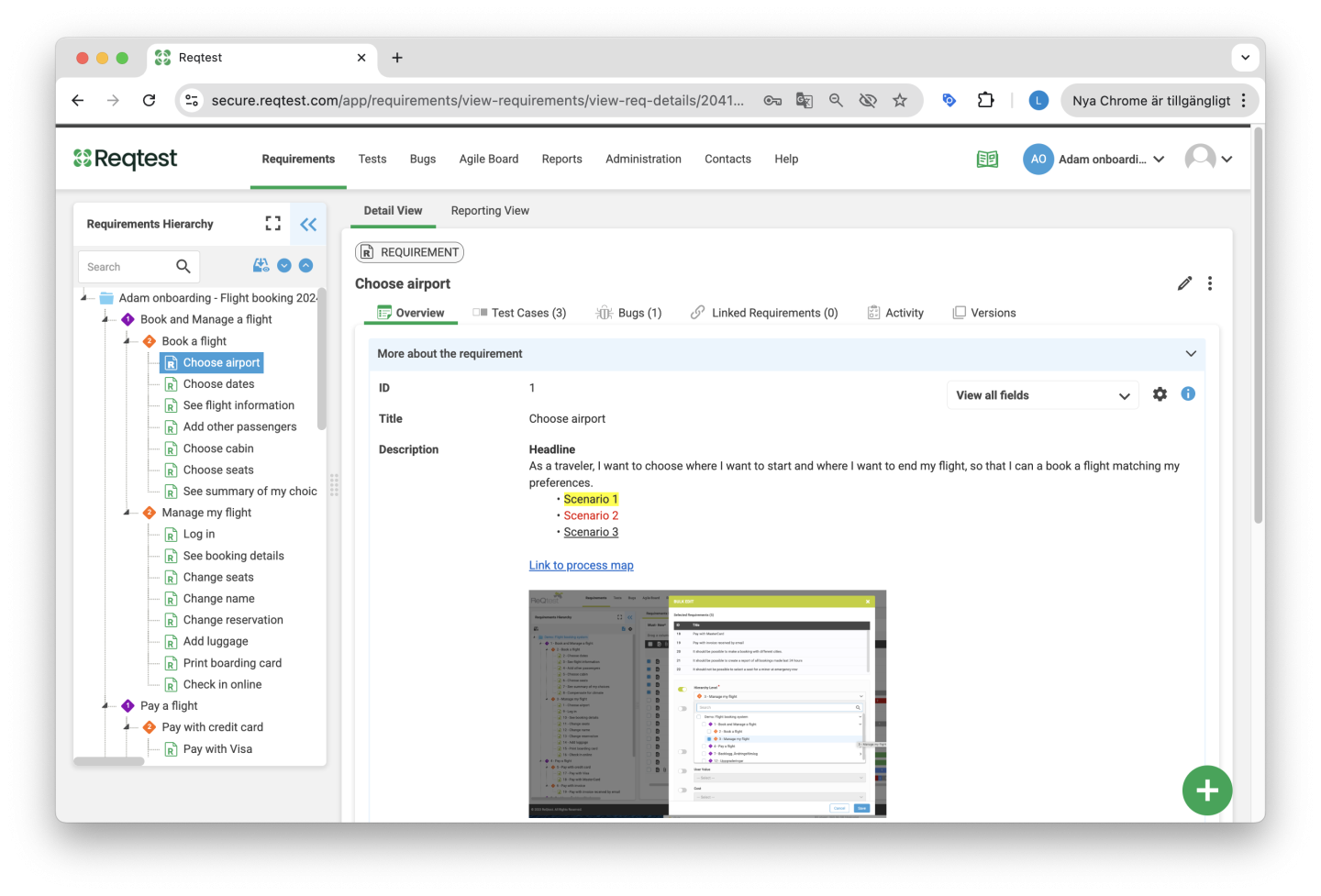Viewport: 1321px width, 896px height.
Task: Switch to Reporting View tab
Action: point(490,211)
